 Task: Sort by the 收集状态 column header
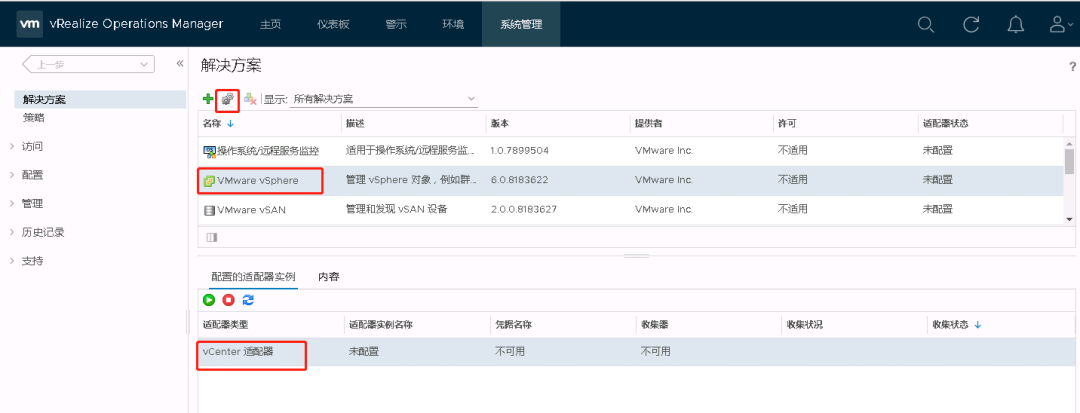[999, 324]
